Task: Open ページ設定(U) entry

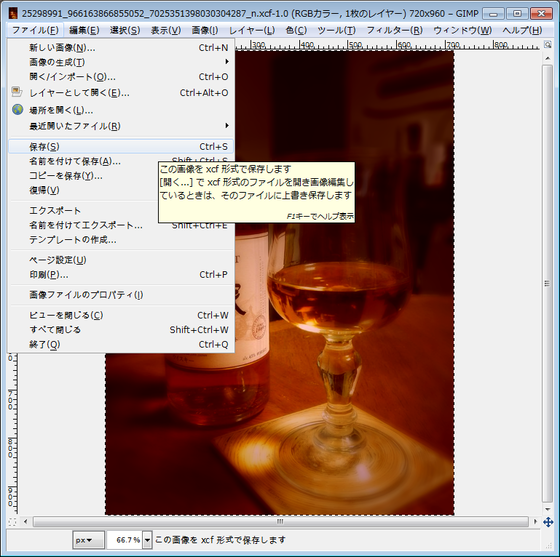Action: (x=121, y=260)
